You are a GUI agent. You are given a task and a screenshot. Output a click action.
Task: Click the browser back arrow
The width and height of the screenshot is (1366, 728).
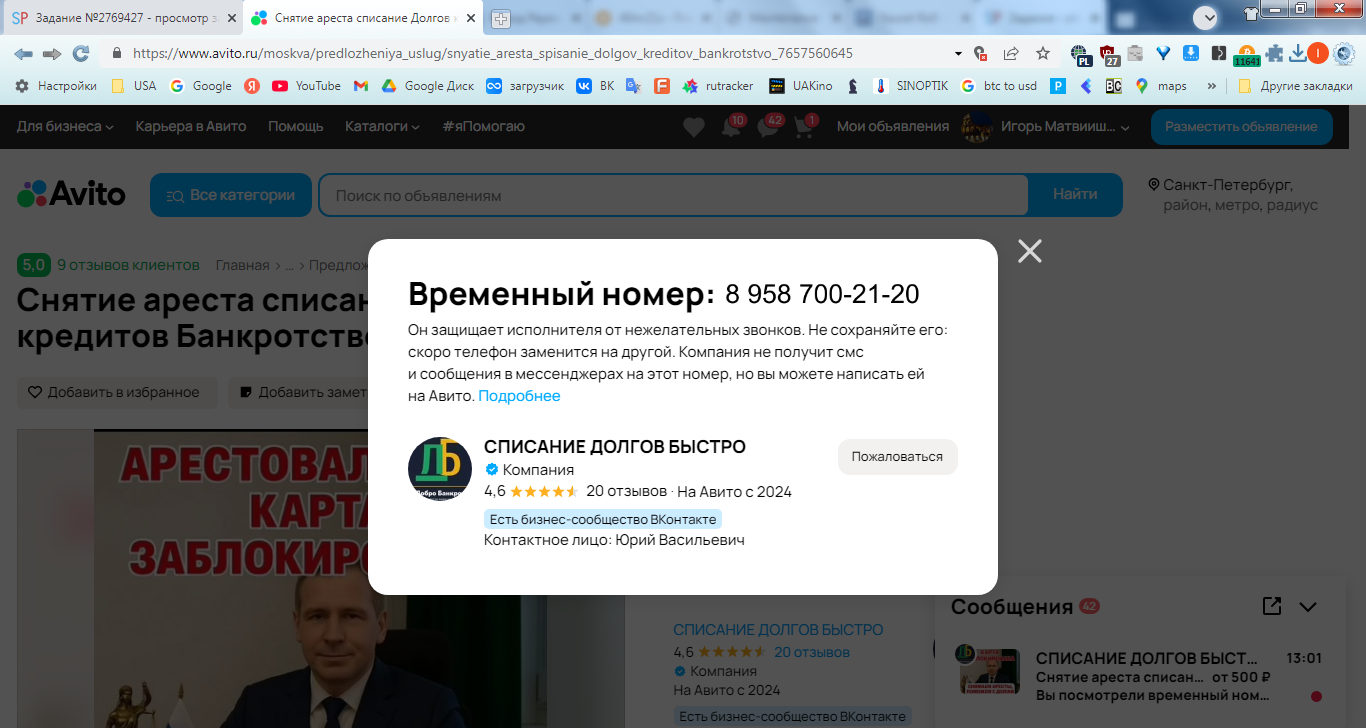[23, 53]
